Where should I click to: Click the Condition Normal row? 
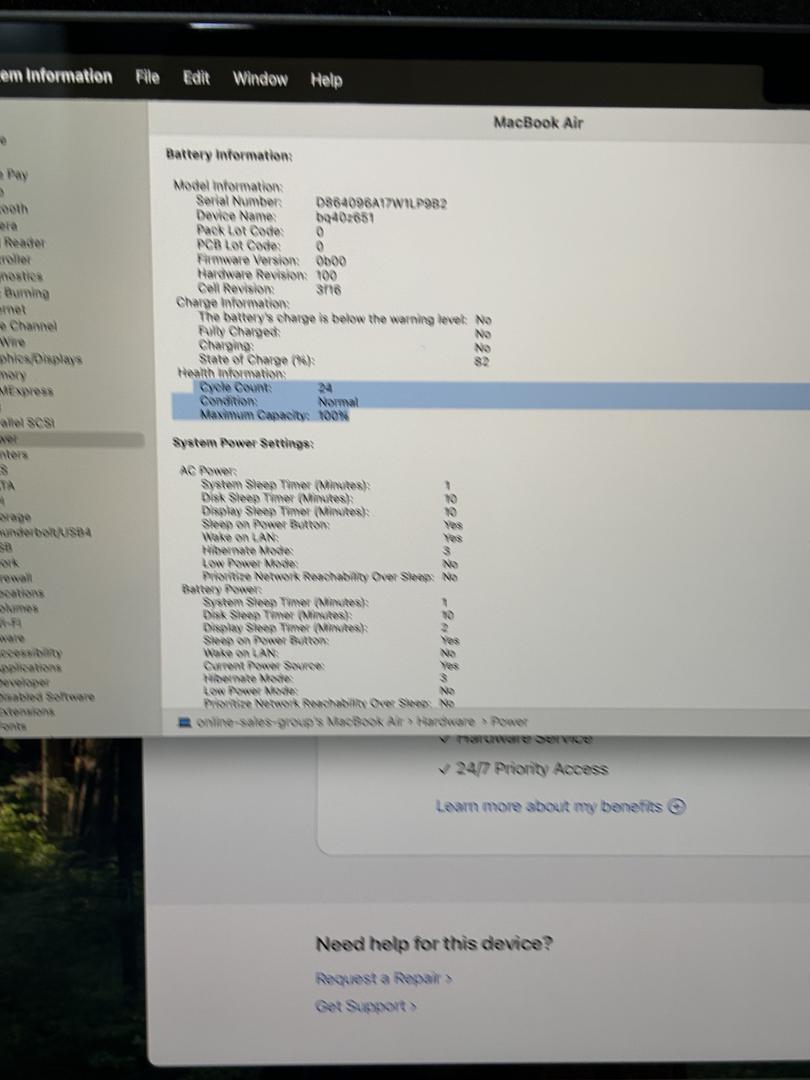pos(491,402)
